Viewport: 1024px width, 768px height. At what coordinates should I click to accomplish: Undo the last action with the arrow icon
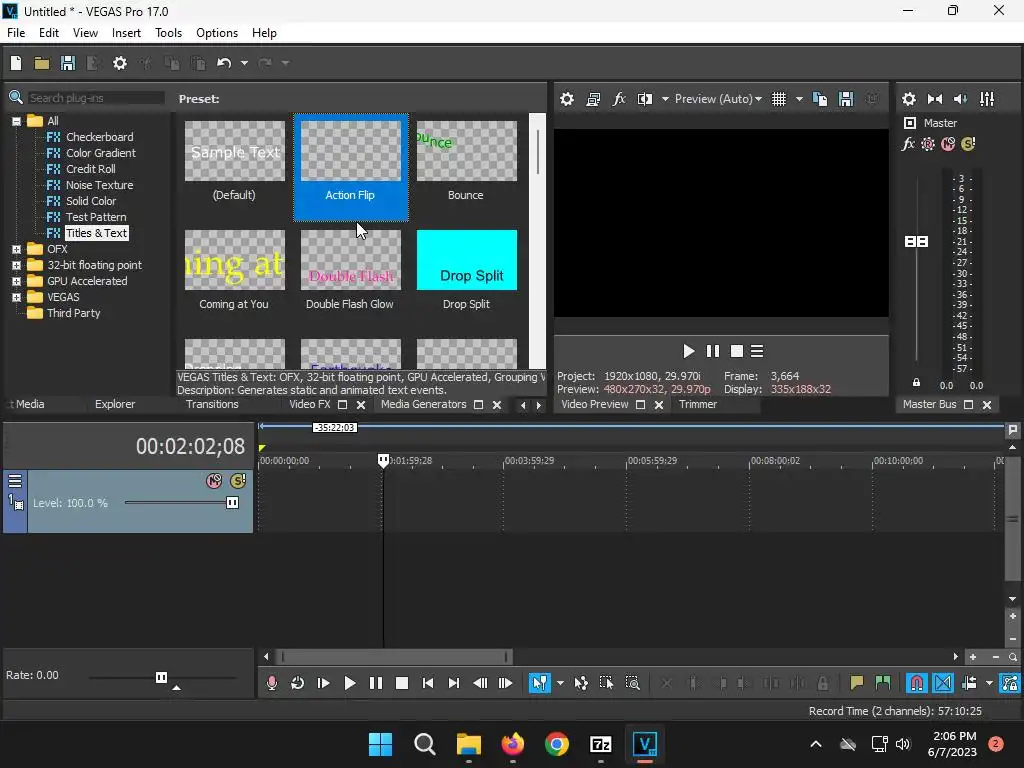click(224, 63)
